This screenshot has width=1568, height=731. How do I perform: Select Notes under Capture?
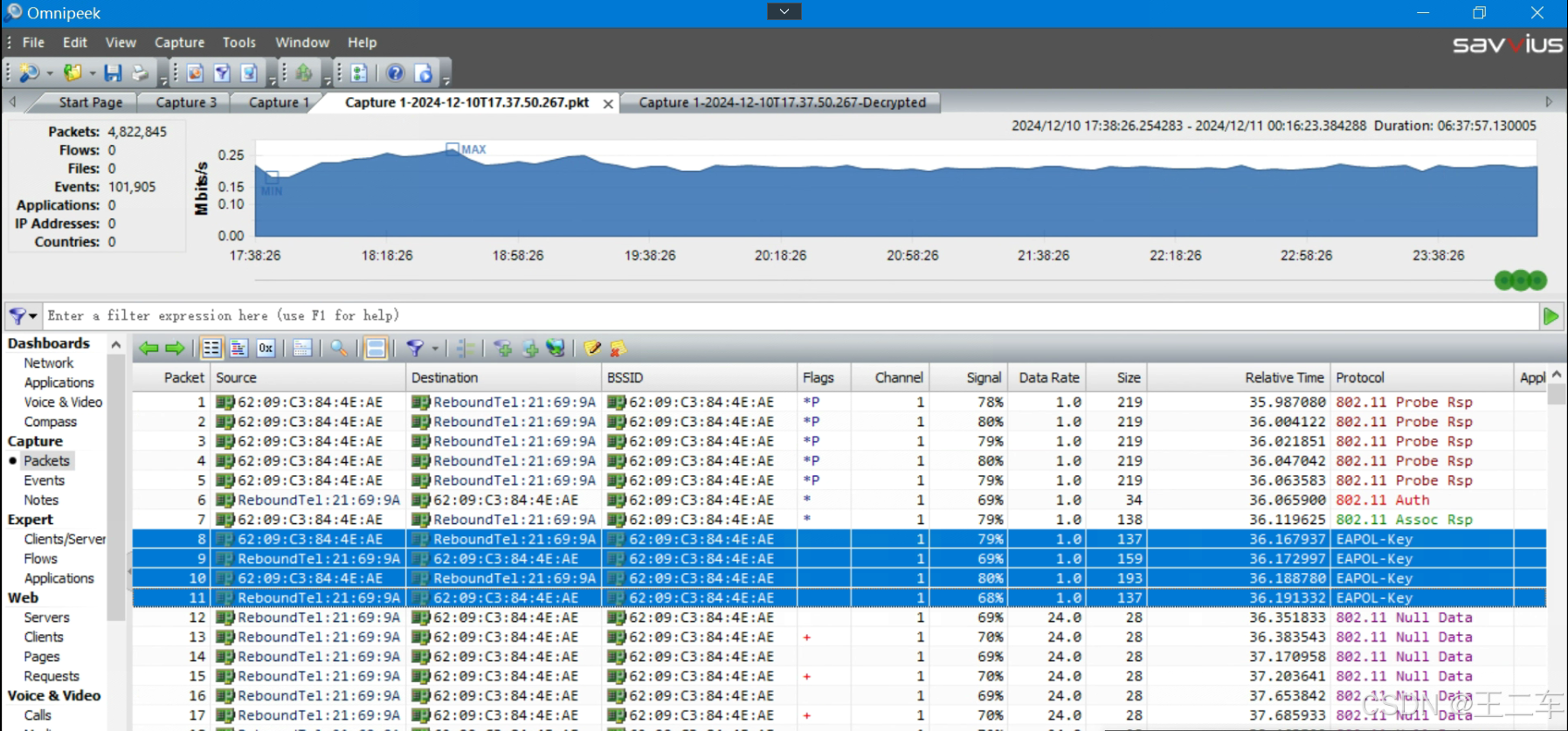pyautogui.click(x=41, y=500)
